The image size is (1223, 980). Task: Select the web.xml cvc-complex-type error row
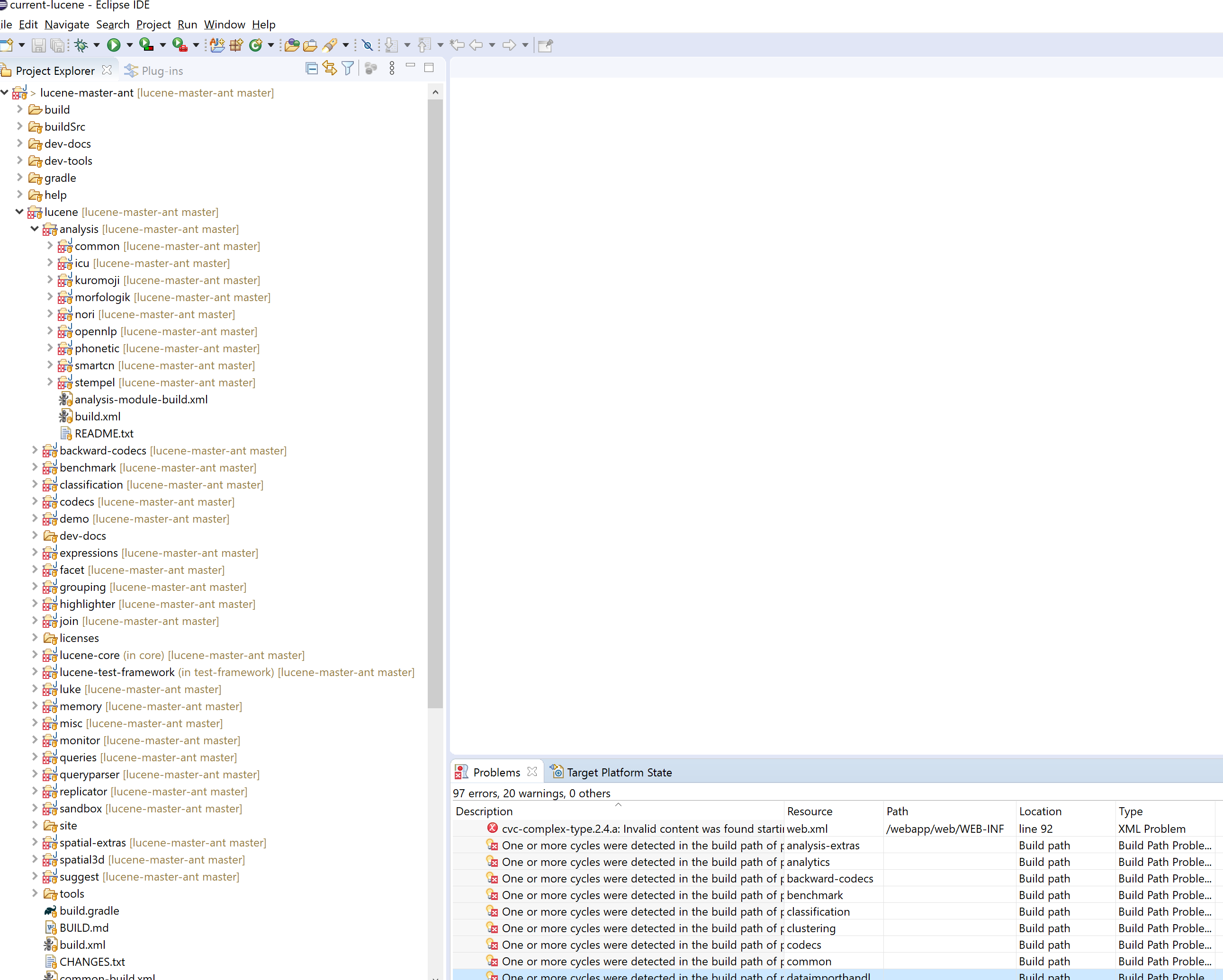click(x=834, y=829)
